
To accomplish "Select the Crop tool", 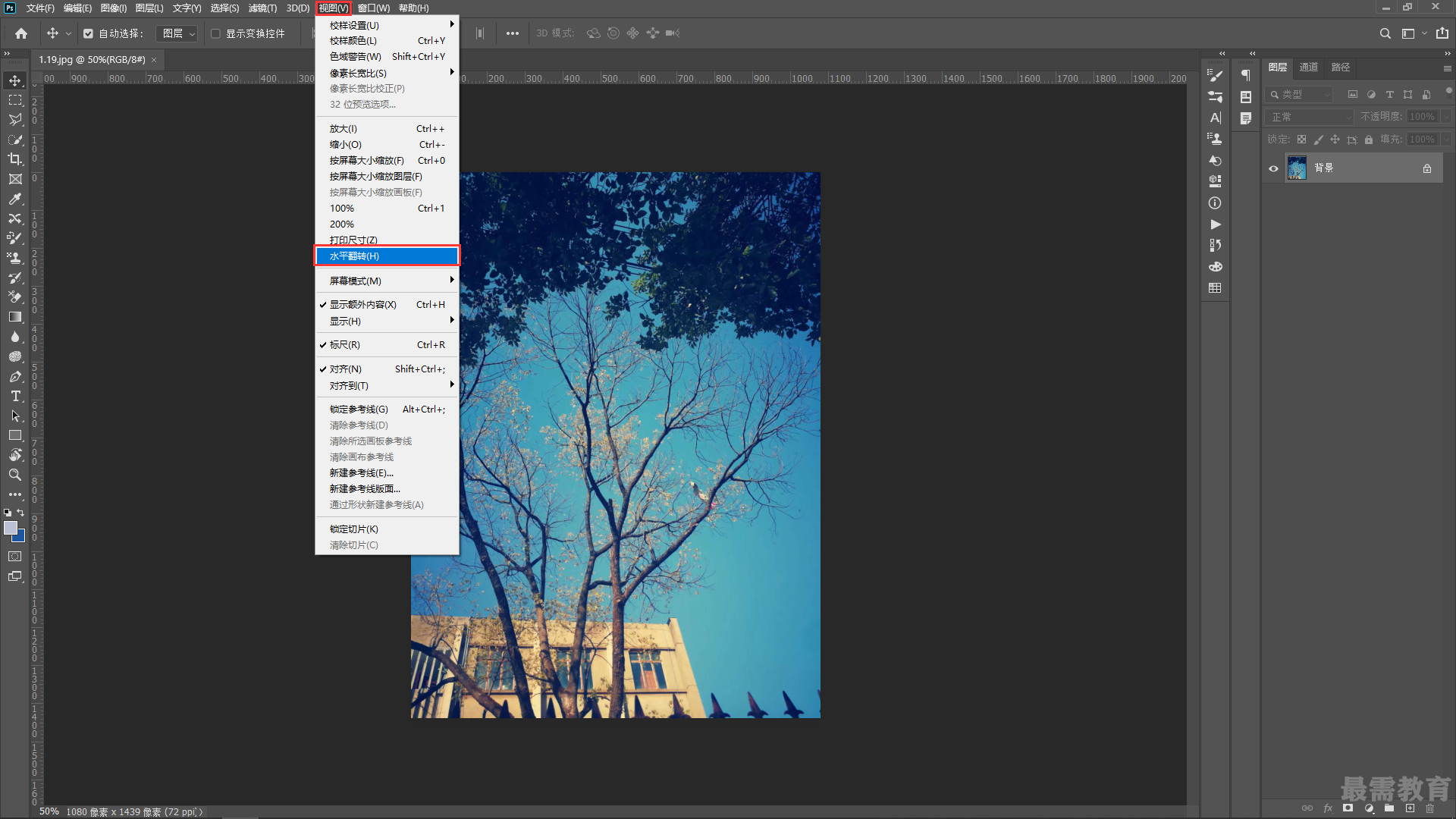I will pyautogui.click(x=15, y=159).
